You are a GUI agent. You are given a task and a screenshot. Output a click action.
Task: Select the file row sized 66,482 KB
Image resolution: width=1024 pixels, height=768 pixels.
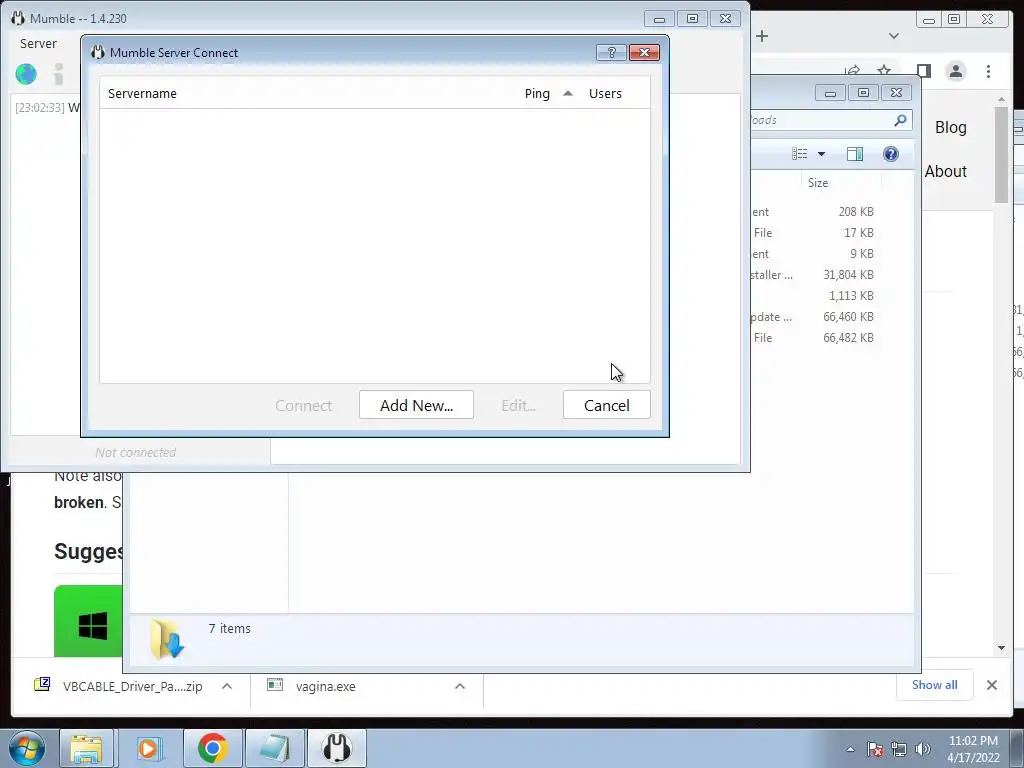[812, 338]
